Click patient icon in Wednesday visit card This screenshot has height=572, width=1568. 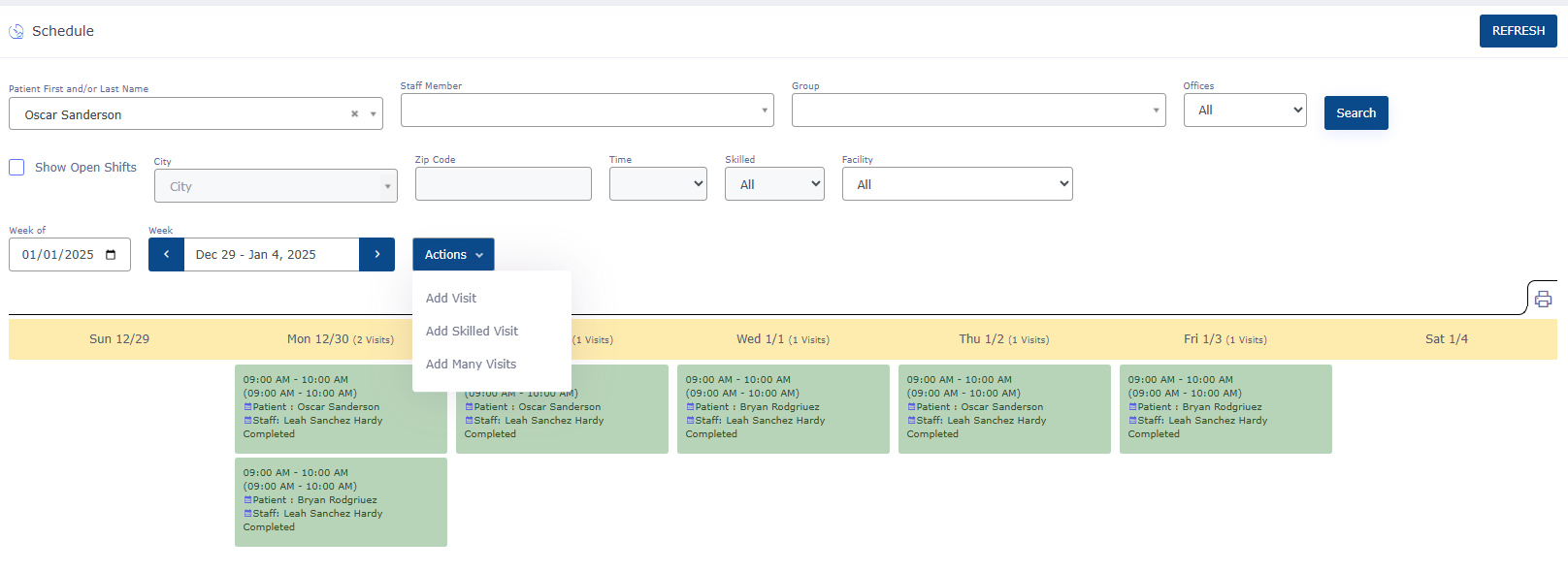(690, 407)
